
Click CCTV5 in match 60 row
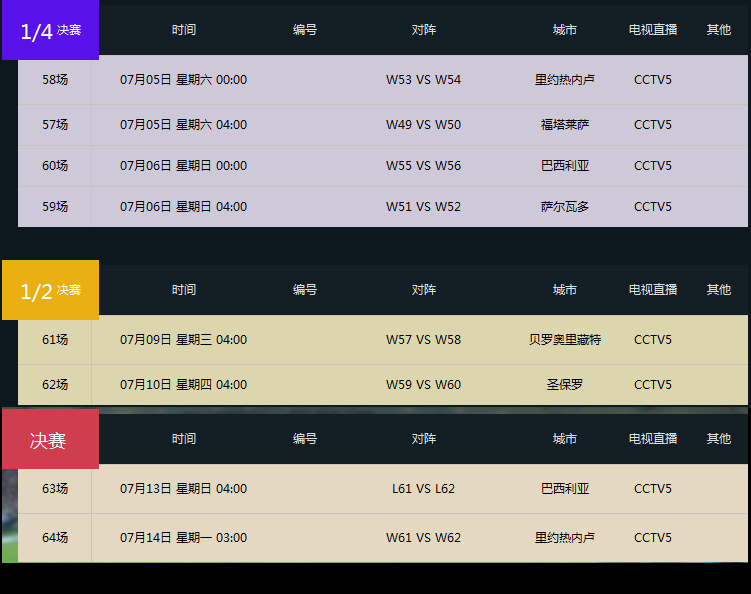[653, 166]
